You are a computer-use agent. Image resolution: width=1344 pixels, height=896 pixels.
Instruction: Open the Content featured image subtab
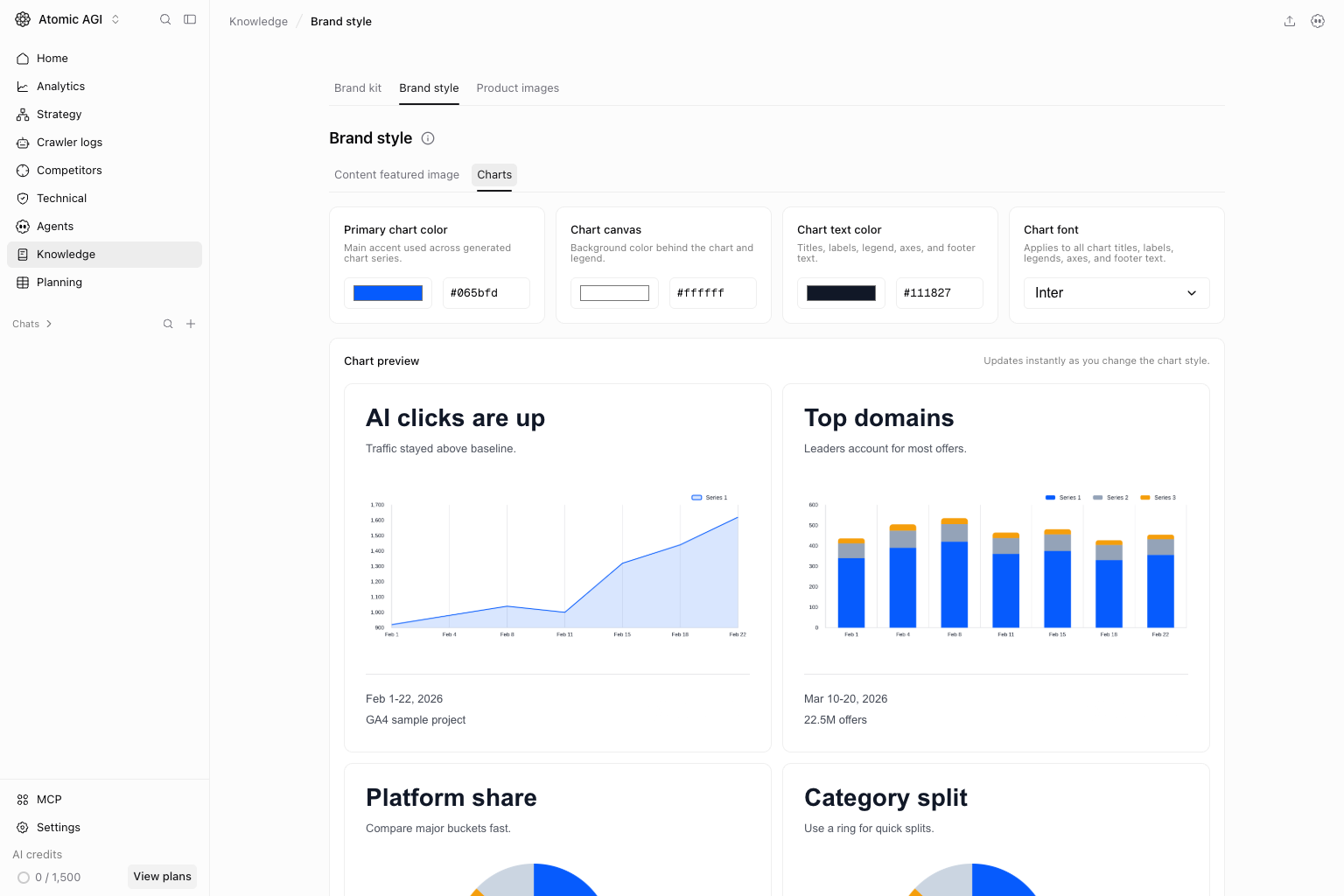(396, 175)
